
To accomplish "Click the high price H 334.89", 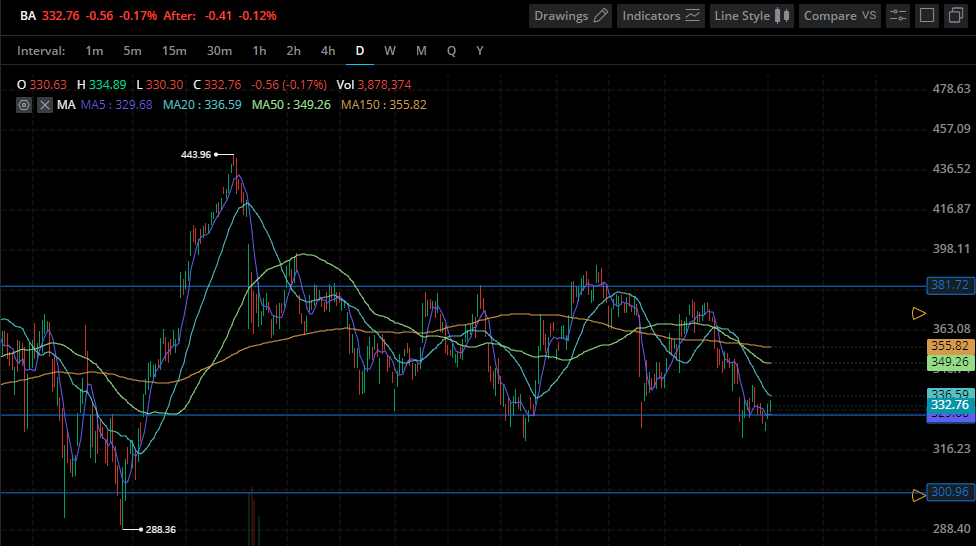I will (101, 85).
